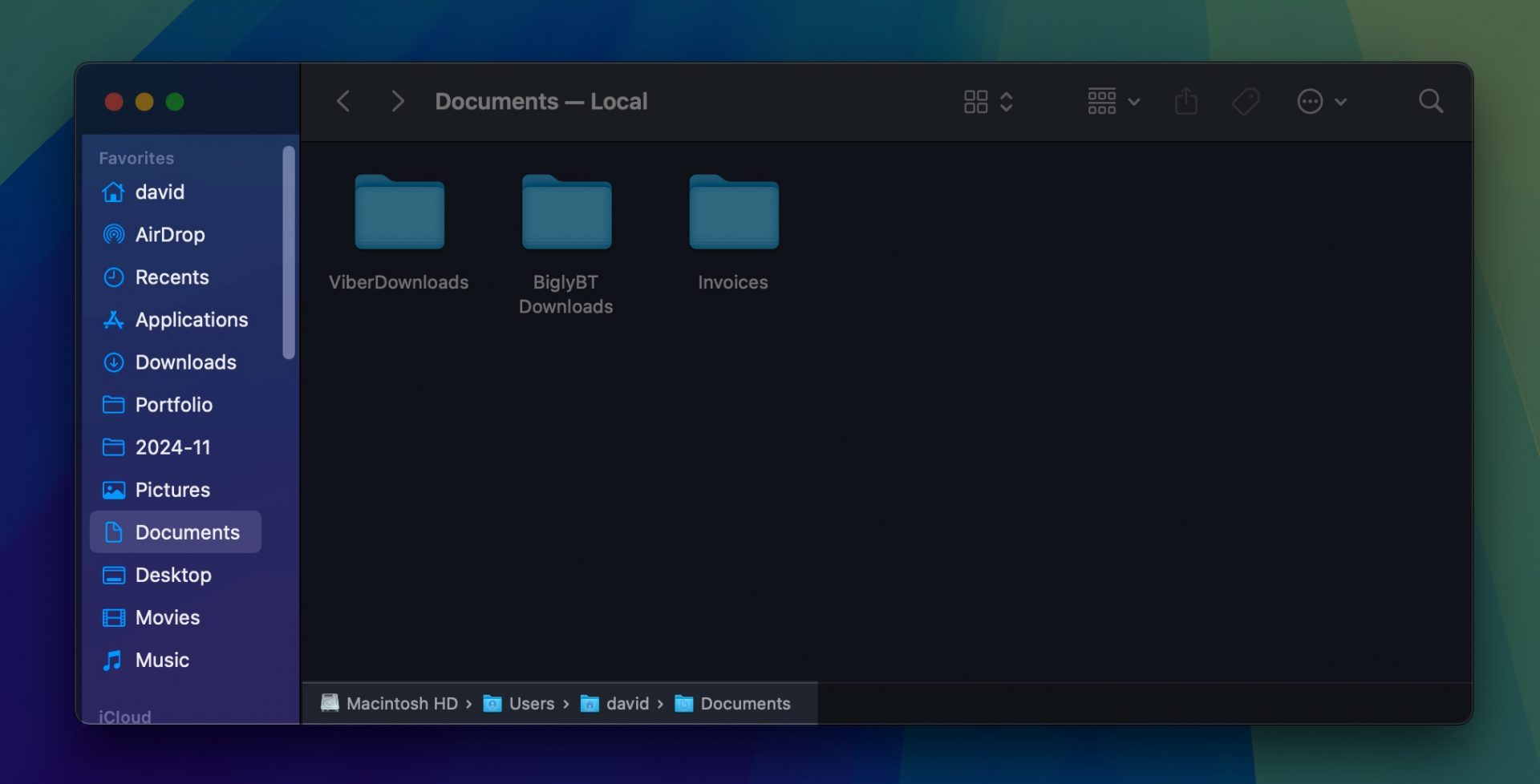Start a search with the magnifying glass
Image resolution: width=1540 pixels, height=784 pixels.
point(1430,101)
